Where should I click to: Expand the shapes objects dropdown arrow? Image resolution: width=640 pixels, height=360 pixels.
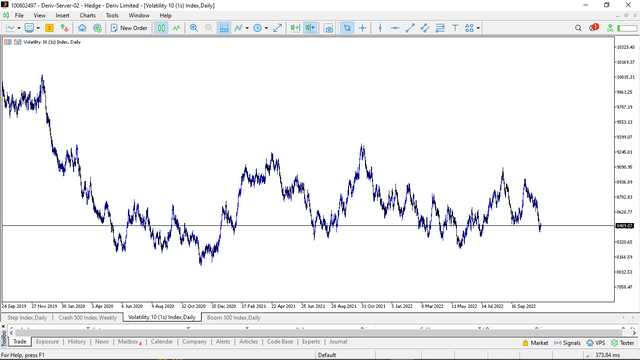[x=478, y=28]
